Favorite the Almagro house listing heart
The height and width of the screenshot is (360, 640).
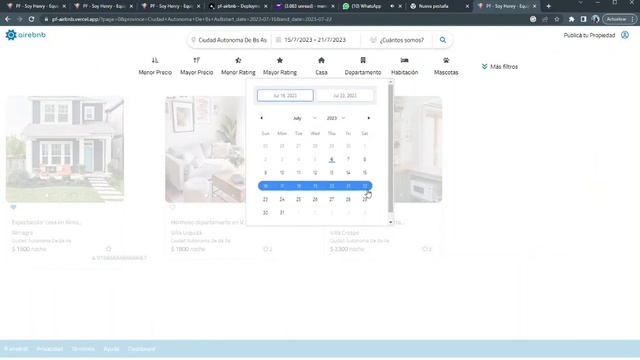coord(13,207)
